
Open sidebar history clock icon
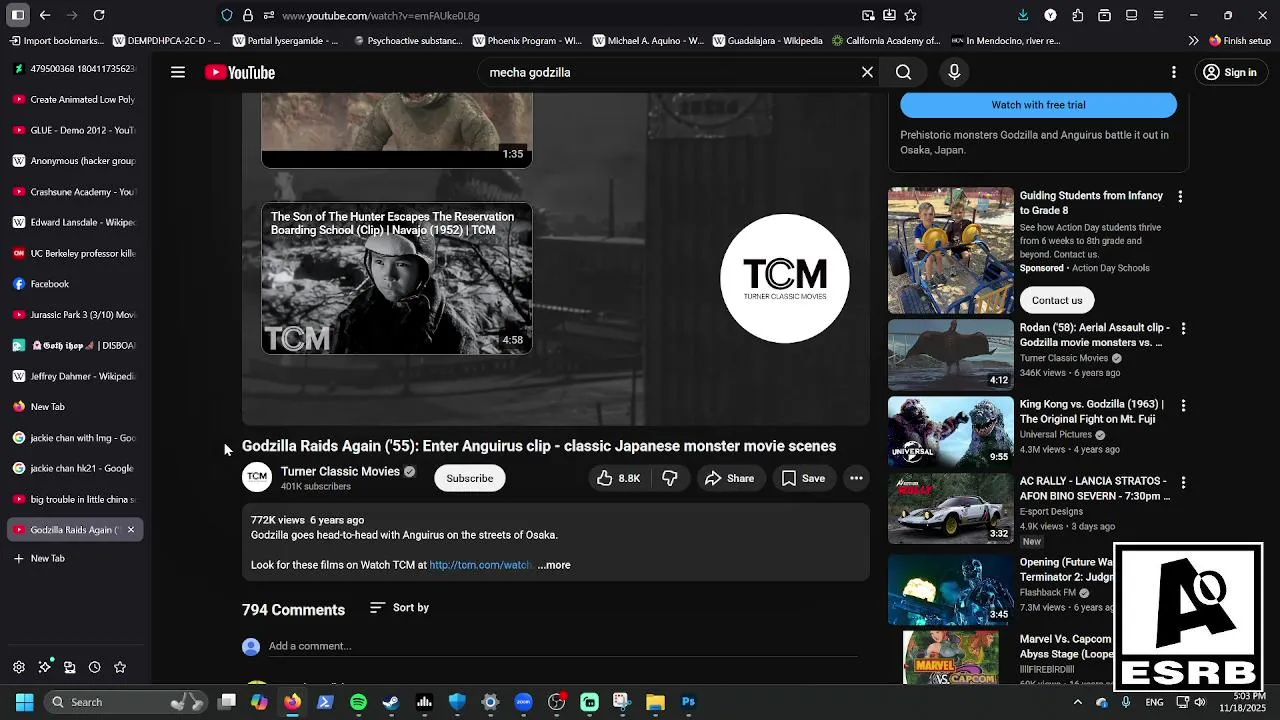pos(94,667)
